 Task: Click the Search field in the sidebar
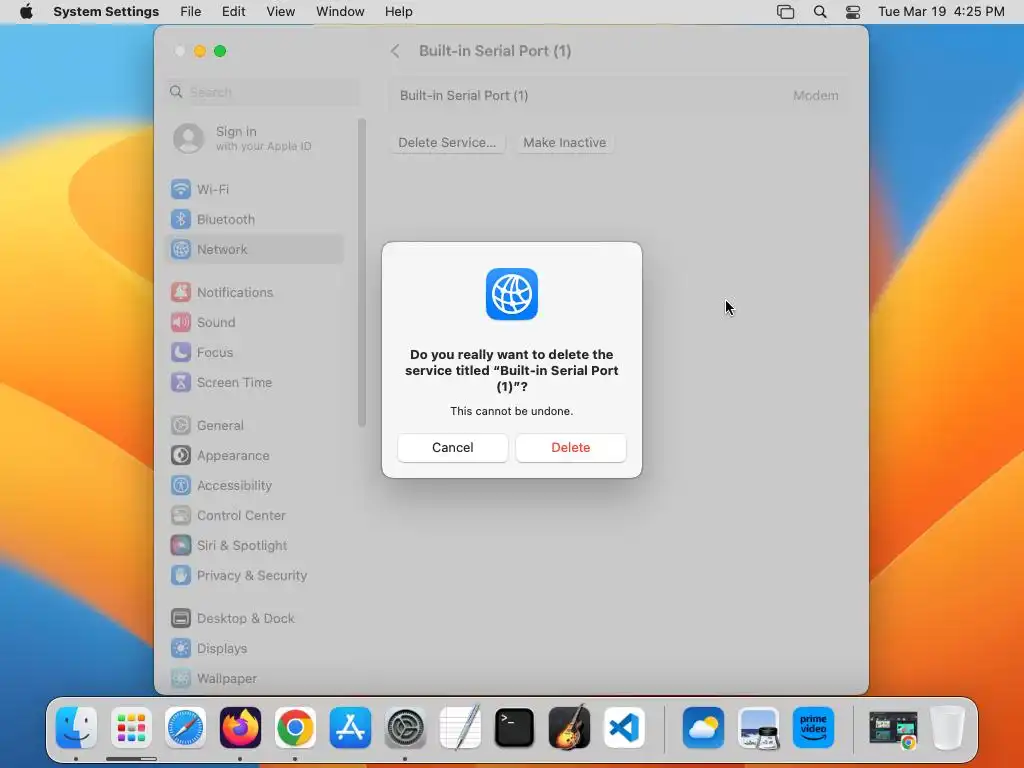click(263, 92)
